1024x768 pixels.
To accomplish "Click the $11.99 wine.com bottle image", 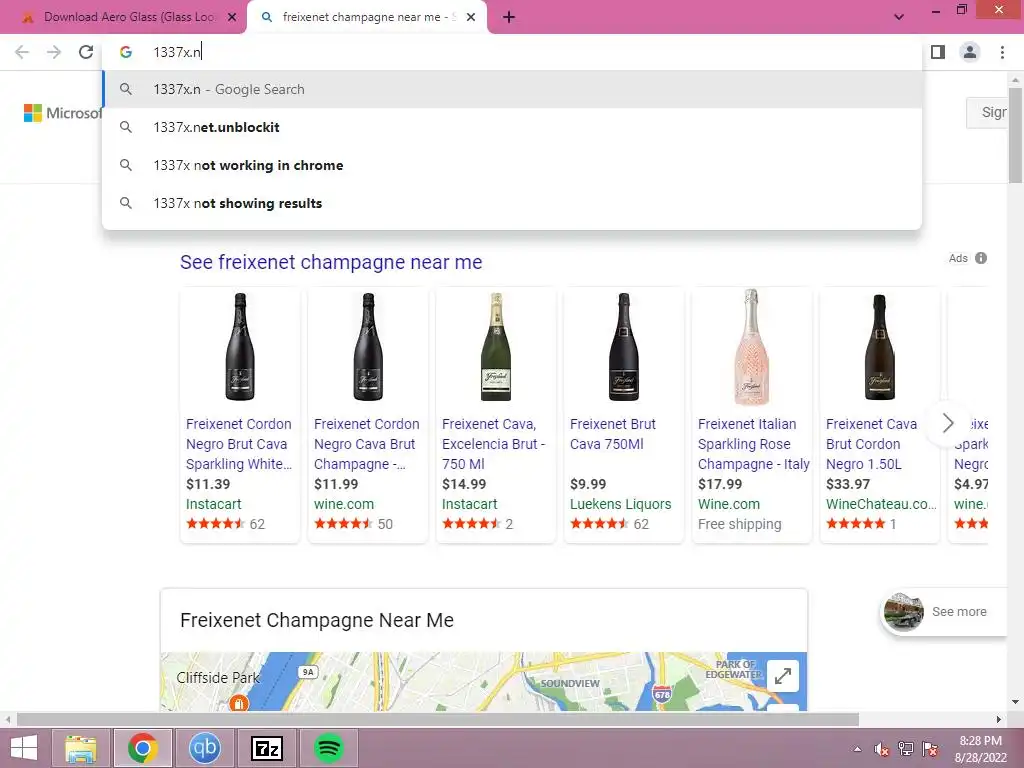I will (368, 347).
